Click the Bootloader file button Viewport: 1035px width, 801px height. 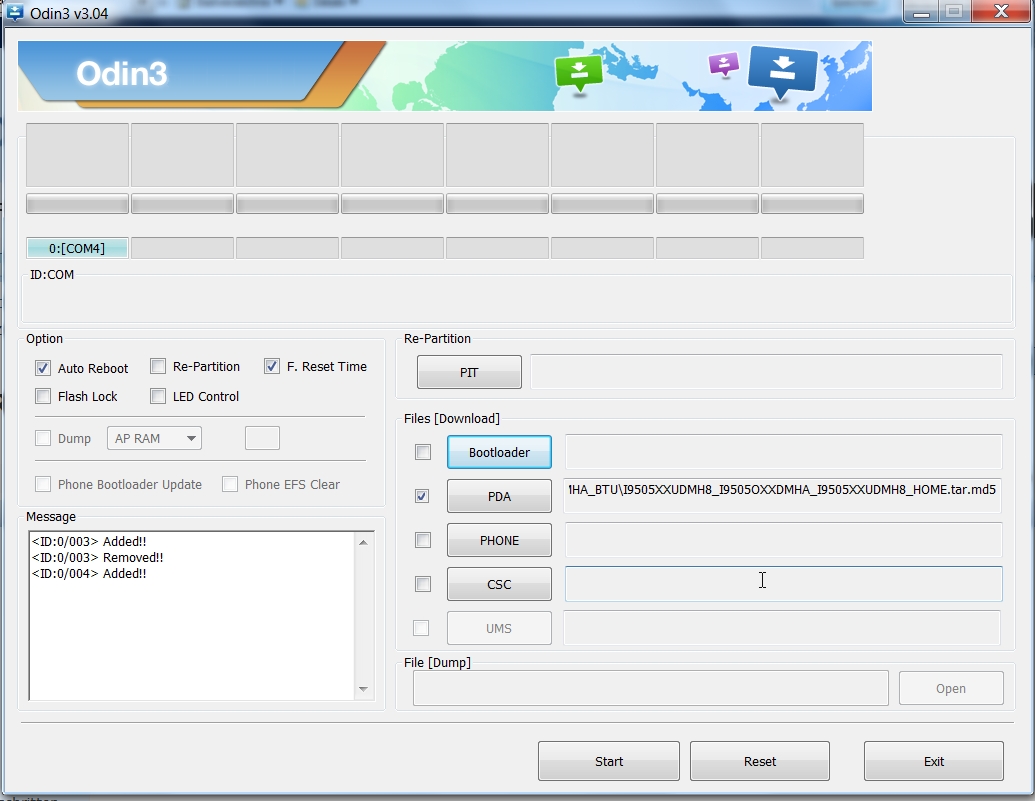(499, 452)
